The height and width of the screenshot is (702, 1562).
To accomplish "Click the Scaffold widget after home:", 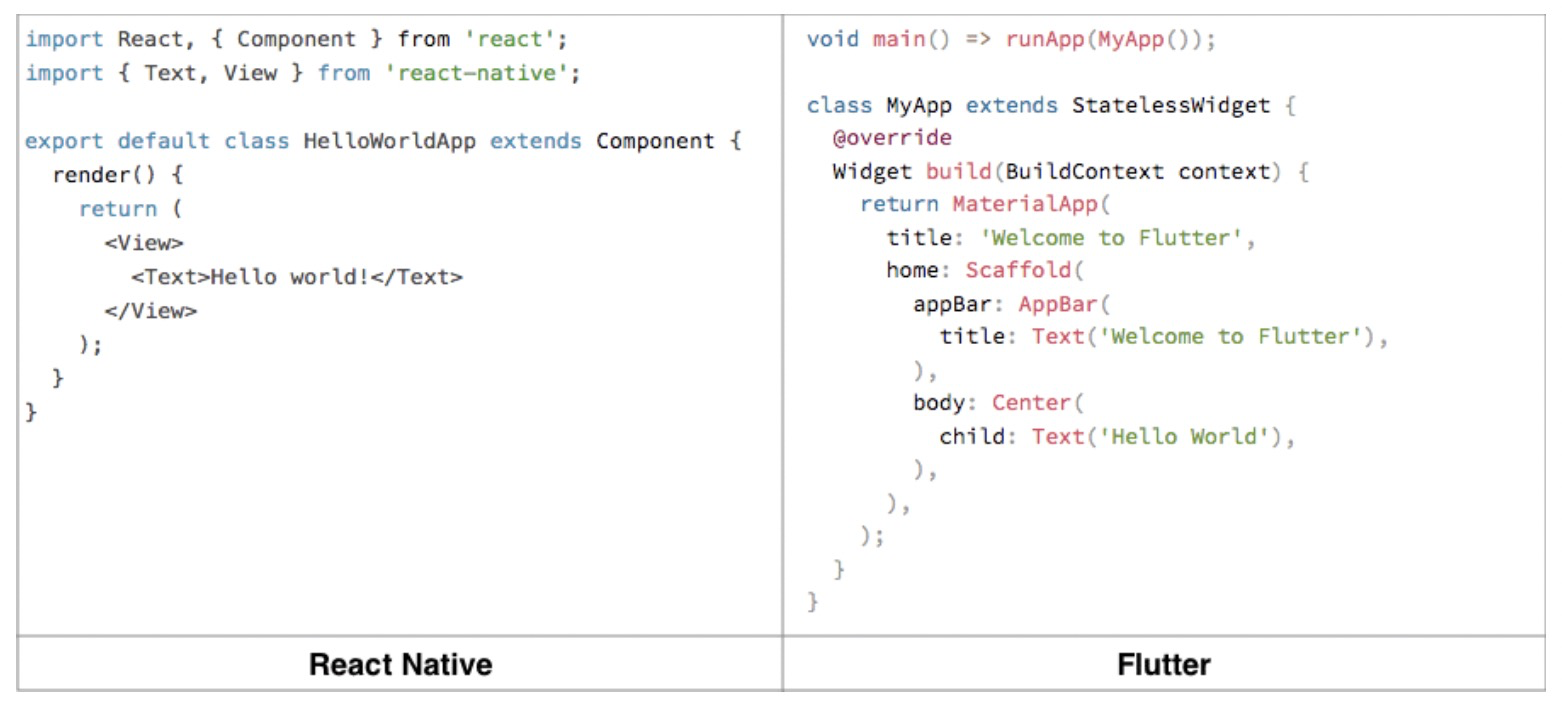I will click(x=1018, y=270).
